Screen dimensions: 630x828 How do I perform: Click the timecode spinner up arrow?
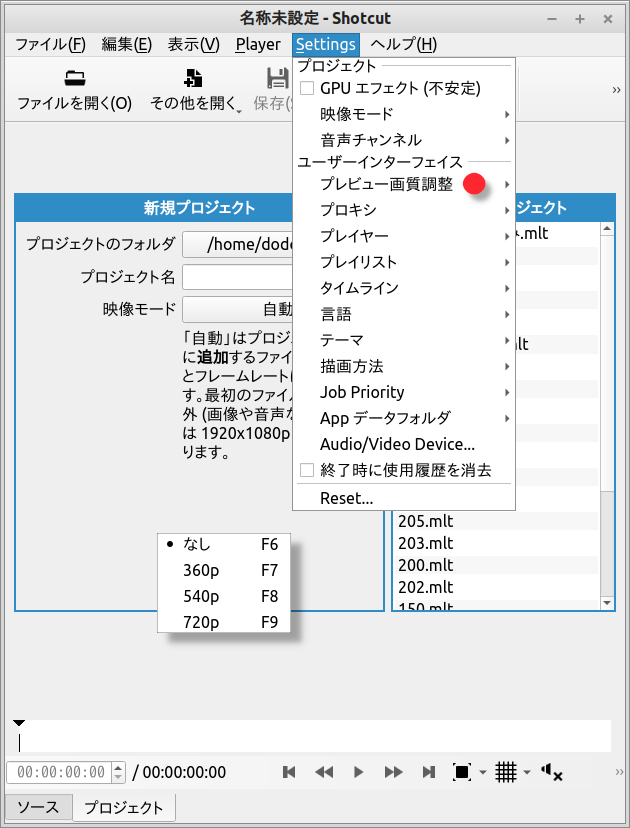118,767
